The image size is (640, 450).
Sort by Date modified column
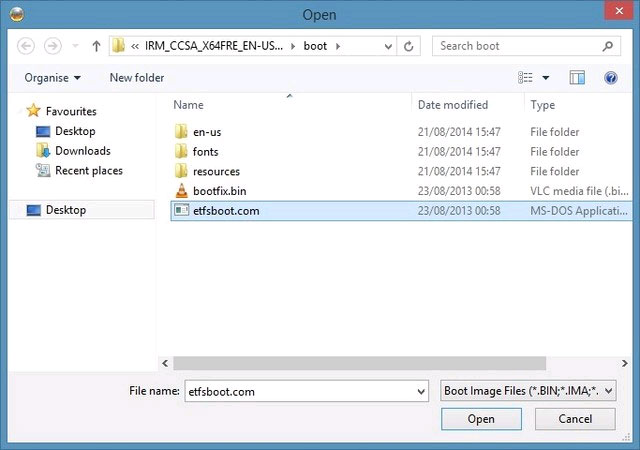coord(453,105)
